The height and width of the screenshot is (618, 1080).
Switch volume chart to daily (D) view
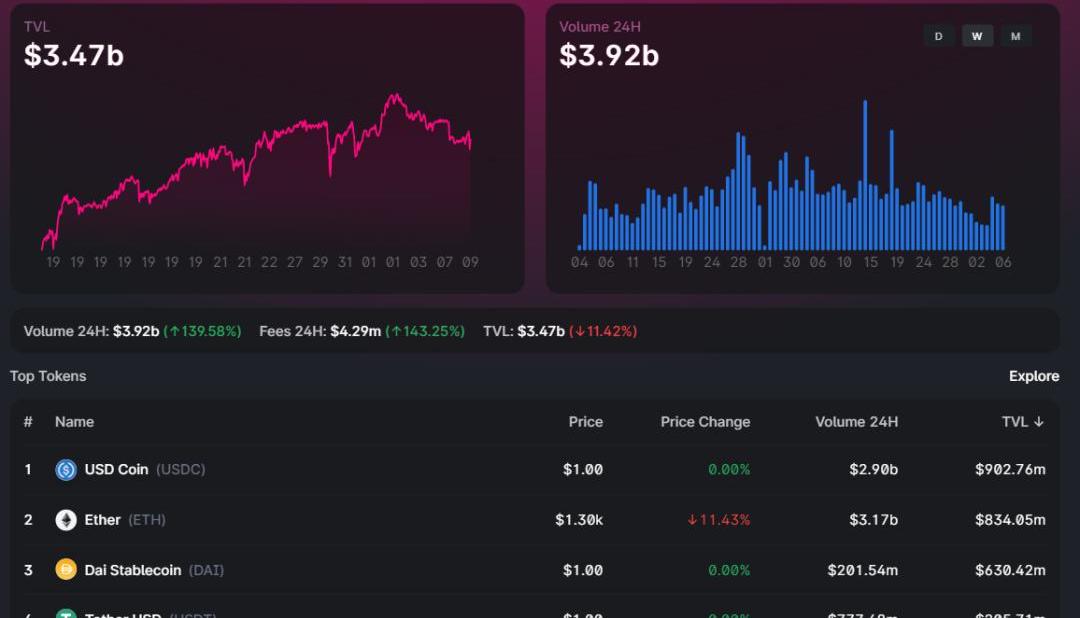click(x=938, y=36)
